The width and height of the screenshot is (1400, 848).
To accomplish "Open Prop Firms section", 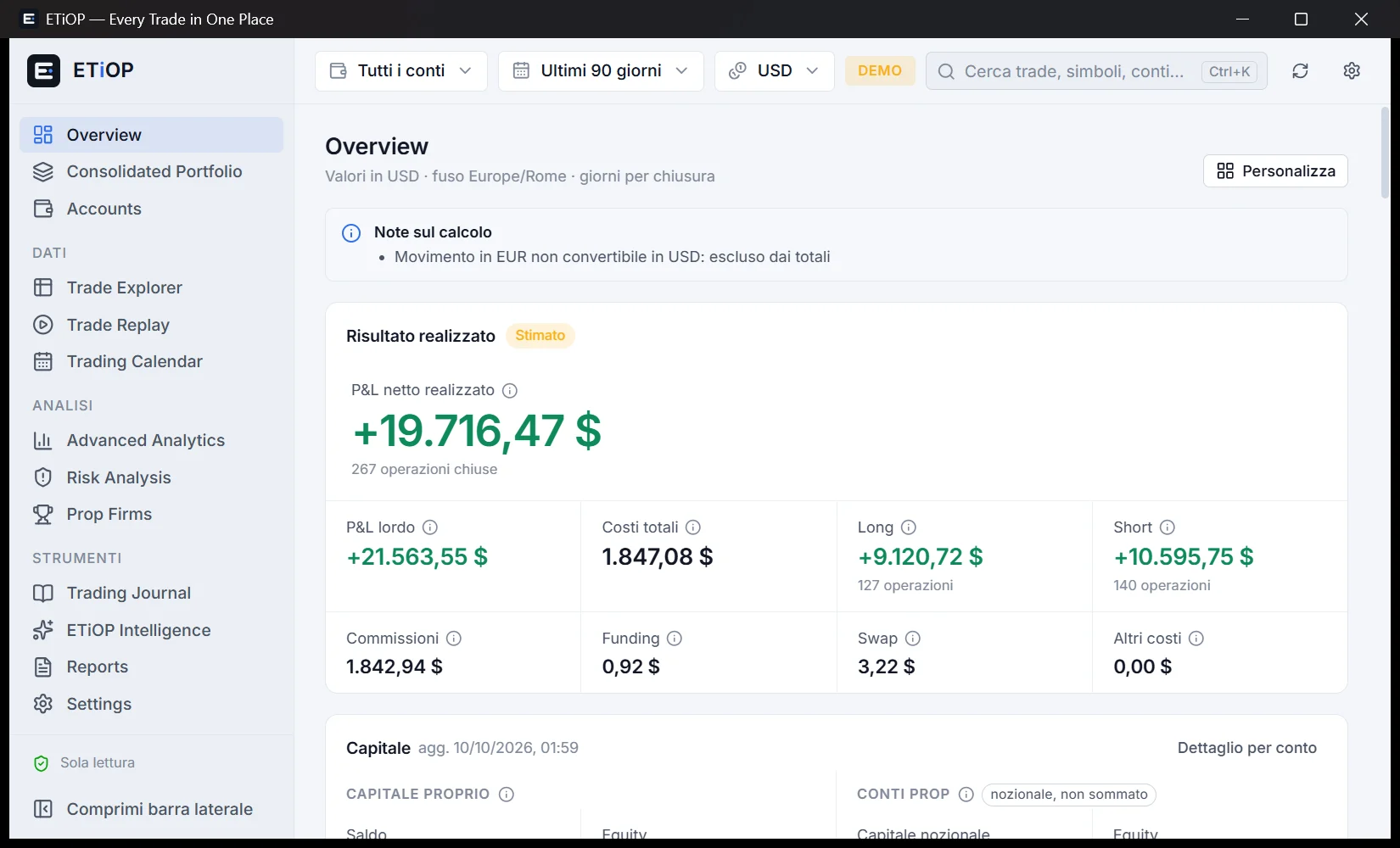I will click(x=151, y=514).
